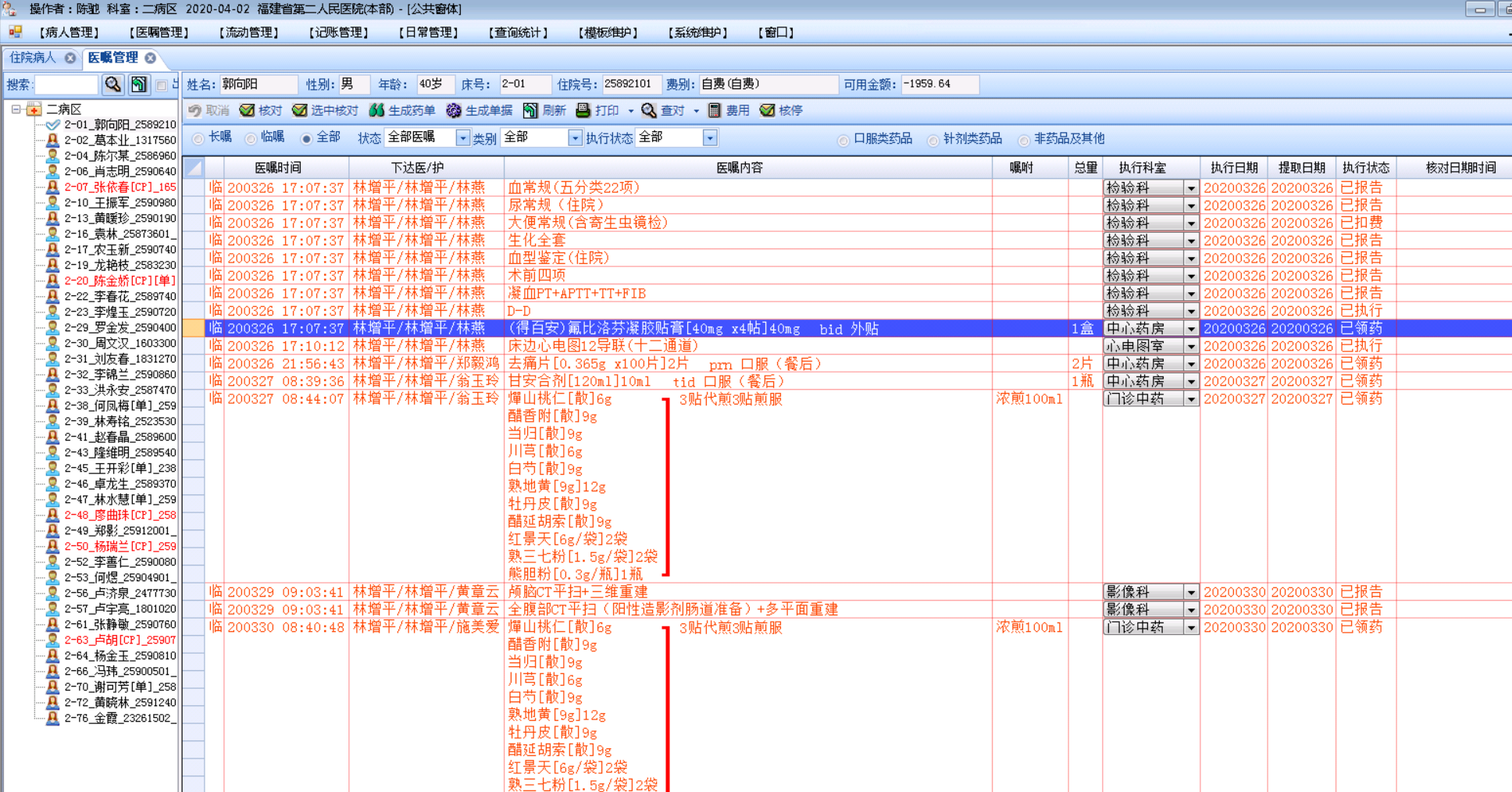Image resolution: width=1512 pixels, height=792 pixels.
Task: Open 执行科室 dropdown for 血常规 row
Action: (1190, 188)
